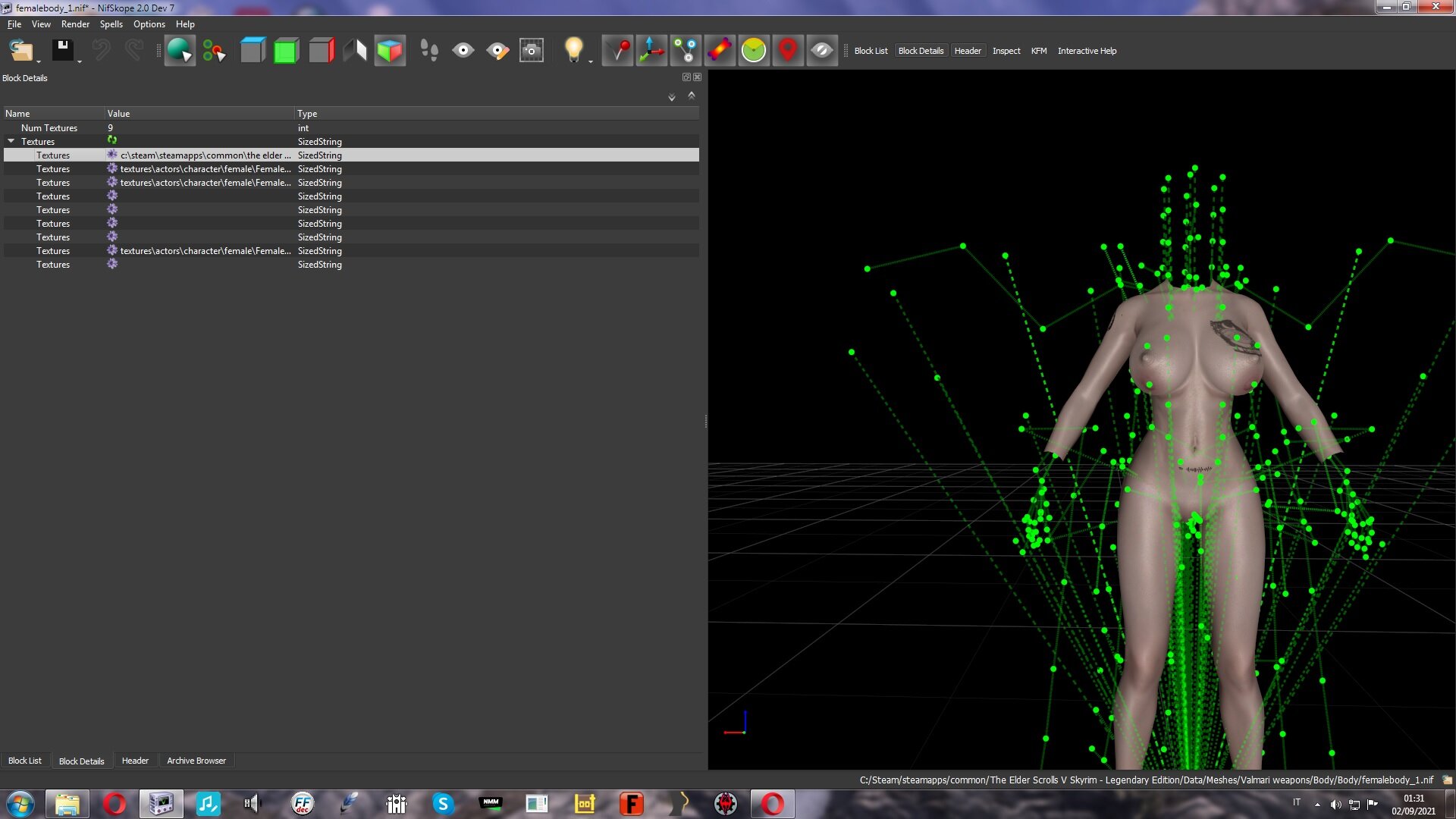Toggle the lighting bulb icon

click(574, 51)
